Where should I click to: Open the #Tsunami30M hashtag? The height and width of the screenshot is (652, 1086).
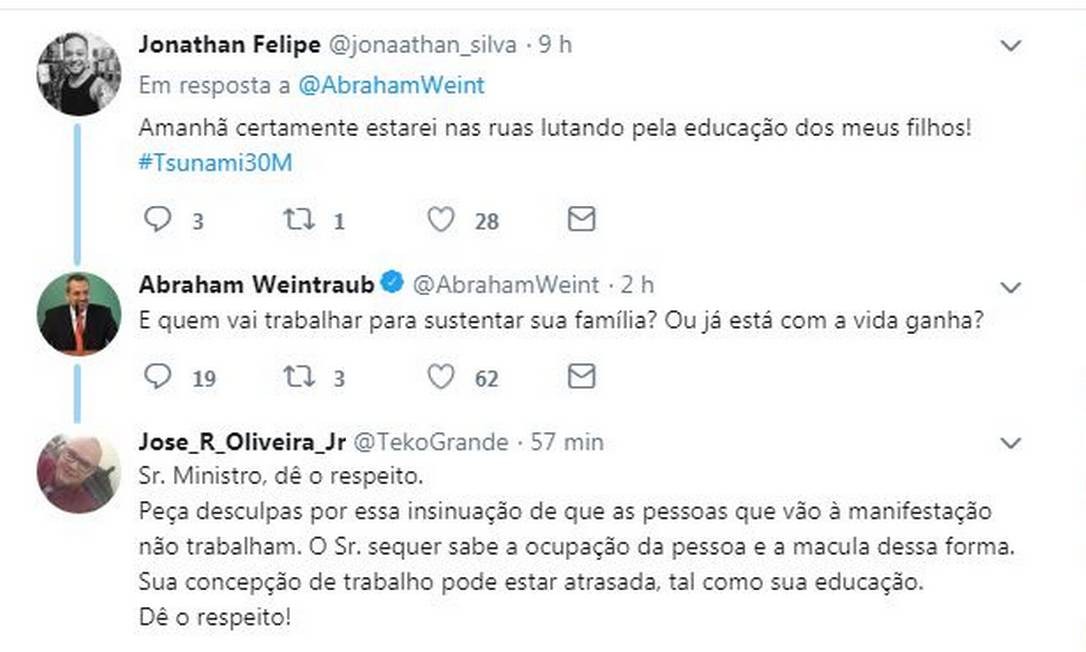tap(215, 163)
